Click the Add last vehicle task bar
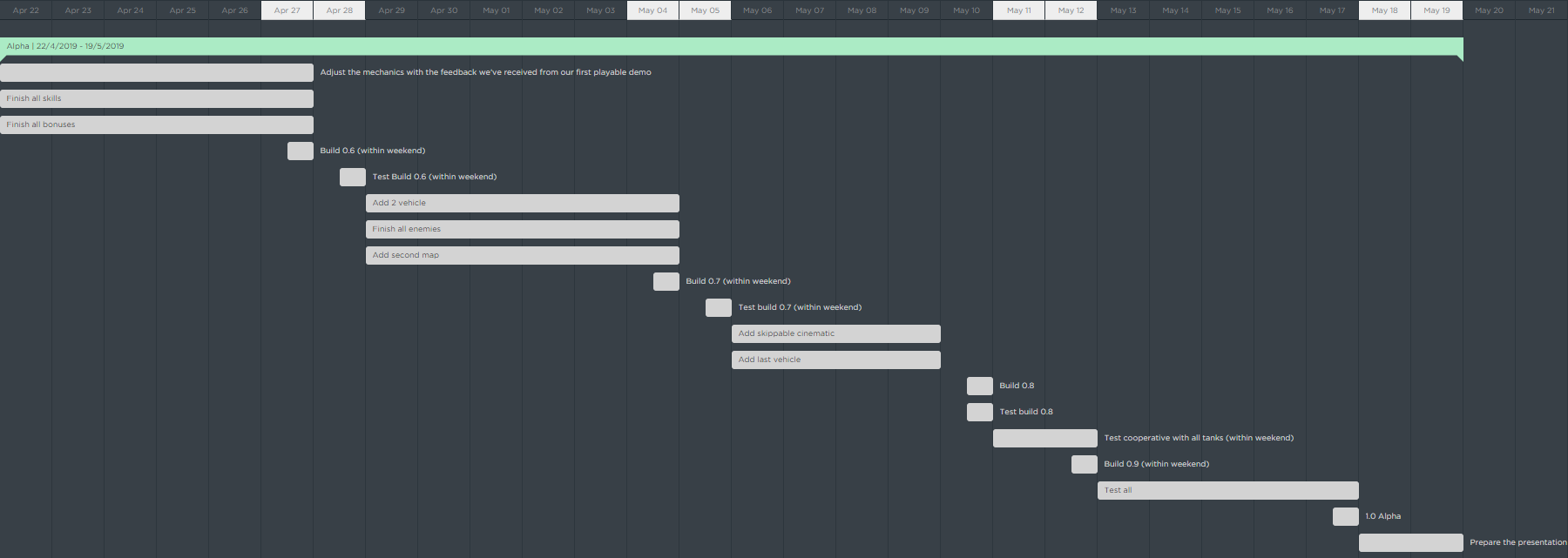The height and width of the screenshot is (558, 1568). (x=836, y=360)
